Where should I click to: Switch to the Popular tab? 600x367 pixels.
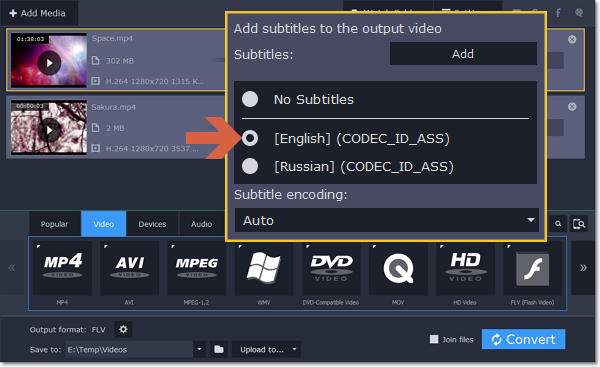[55, 224]
